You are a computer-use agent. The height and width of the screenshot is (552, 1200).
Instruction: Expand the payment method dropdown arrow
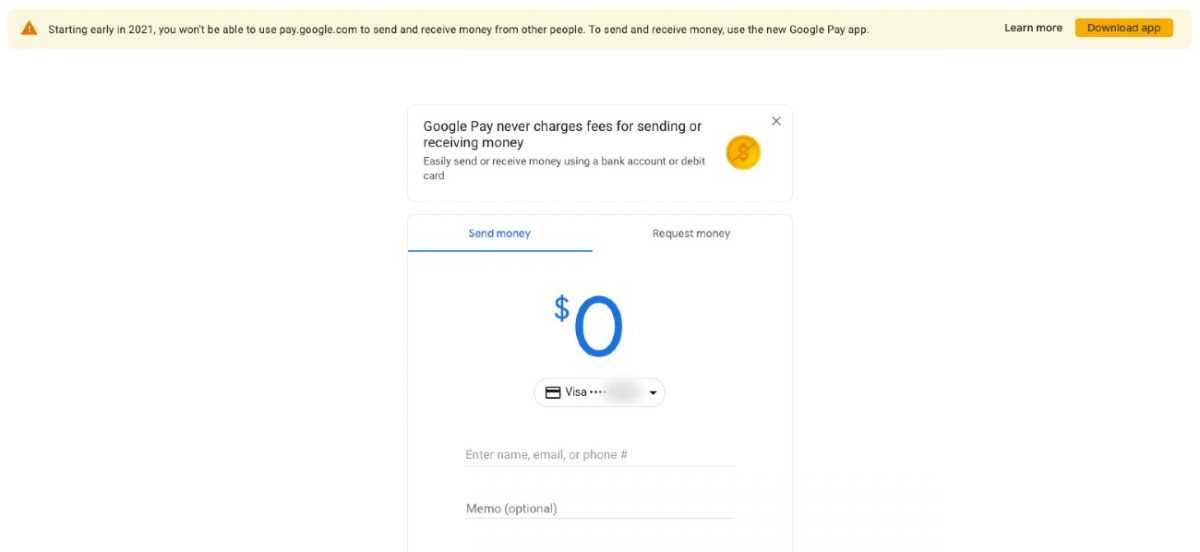[x=653, y=393]
